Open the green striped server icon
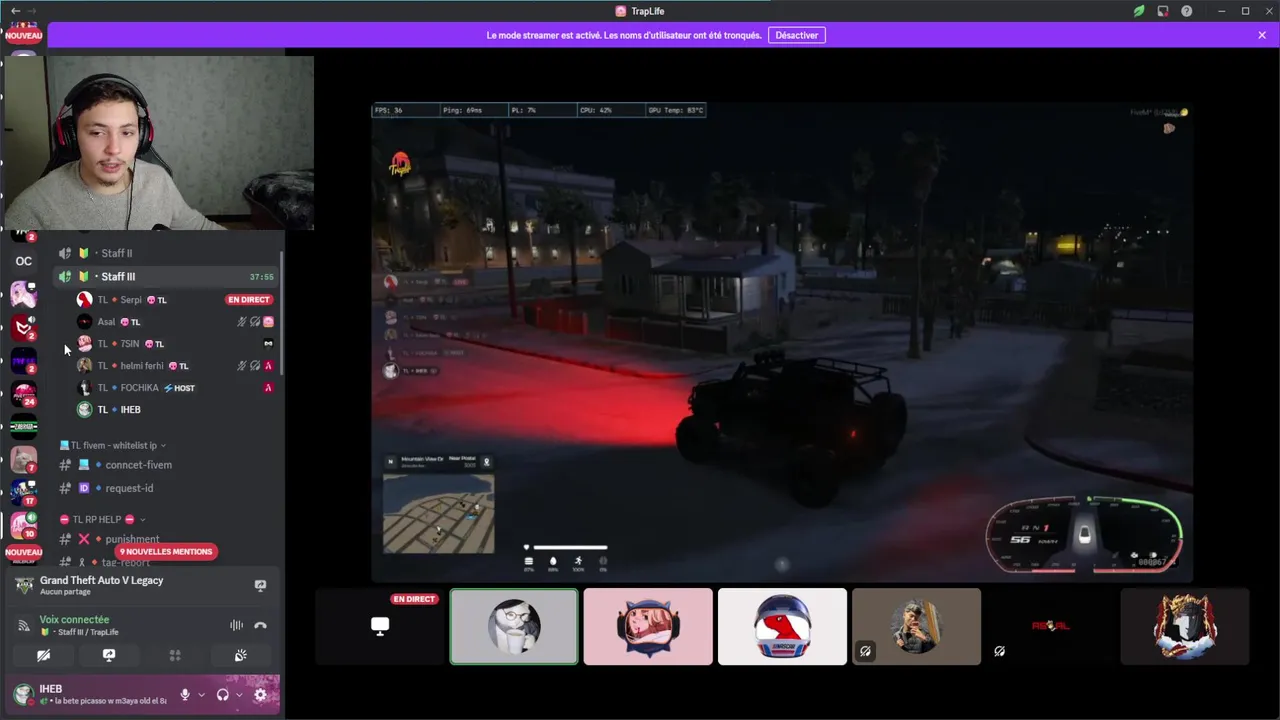This screenshot has width=1280, height=720. (24, 426)
